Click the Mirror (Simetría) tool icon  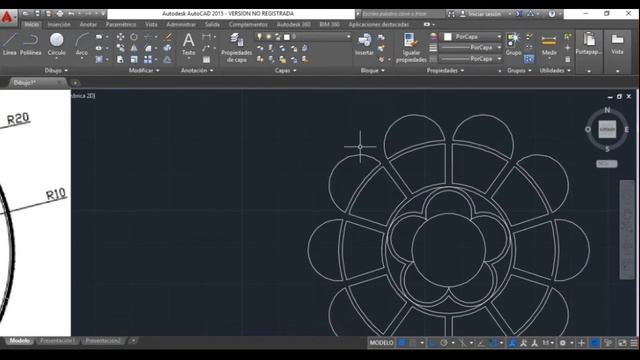(x=134, y=48)
